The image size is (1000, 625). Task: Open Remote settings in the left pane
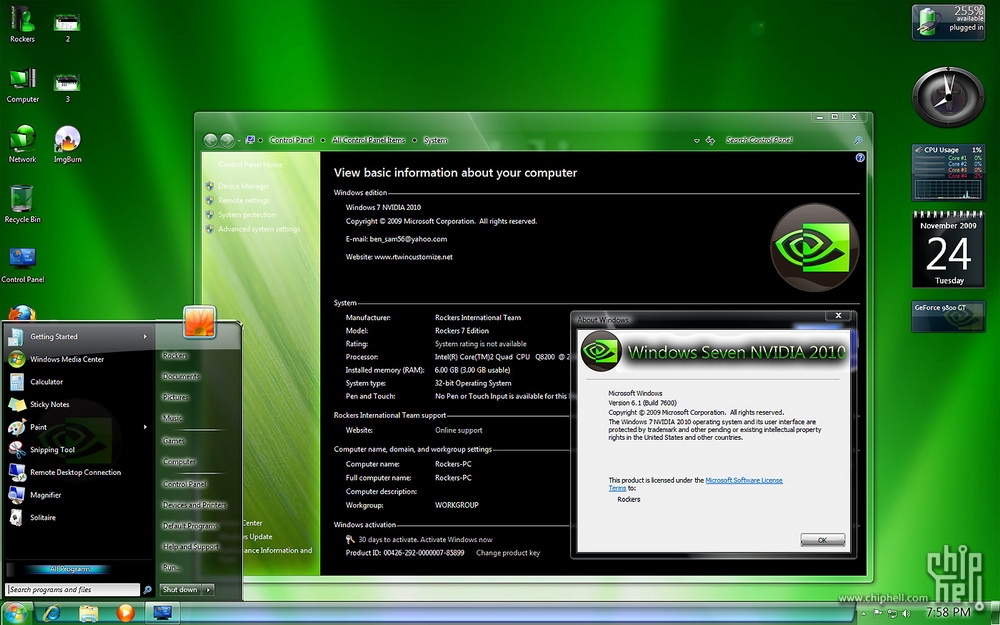(244, 200)
